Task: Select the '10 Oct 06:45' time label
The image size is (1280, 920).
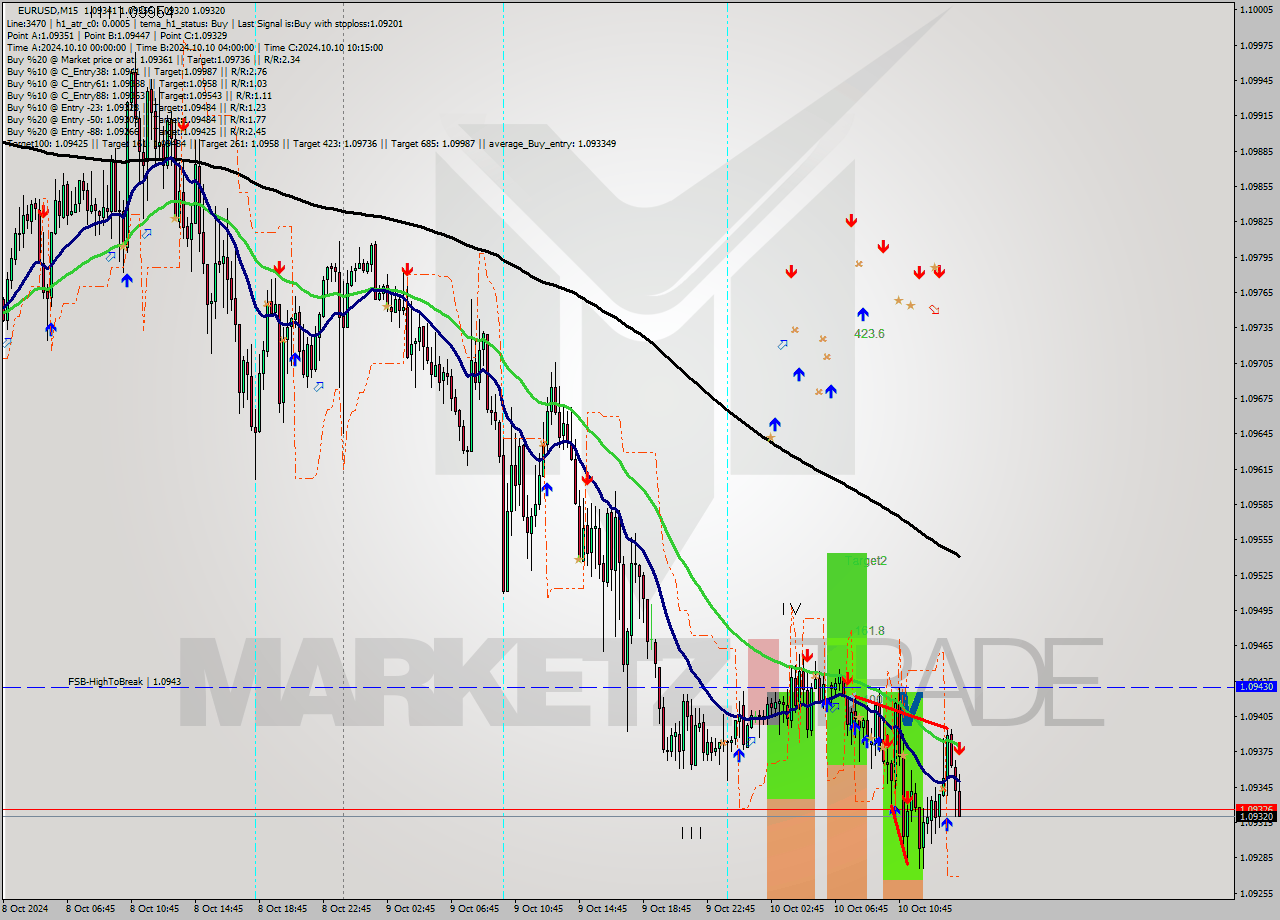Action: [861, 909]
